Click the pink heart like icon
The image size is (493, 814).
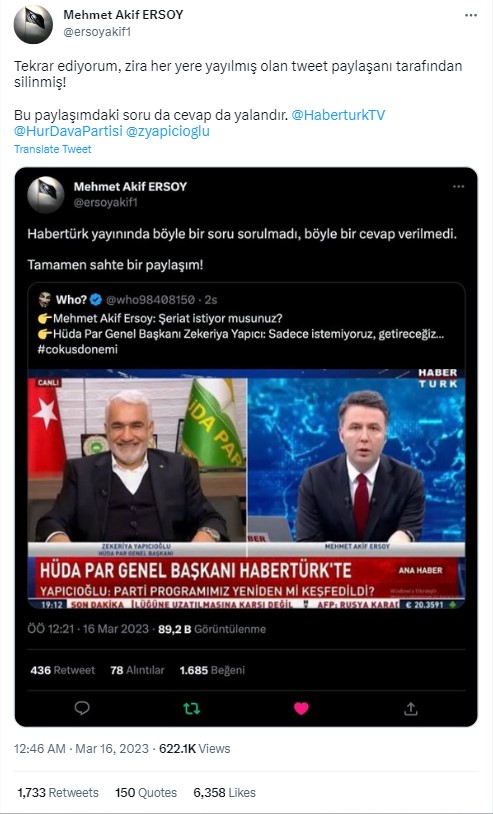pos(301,708)
